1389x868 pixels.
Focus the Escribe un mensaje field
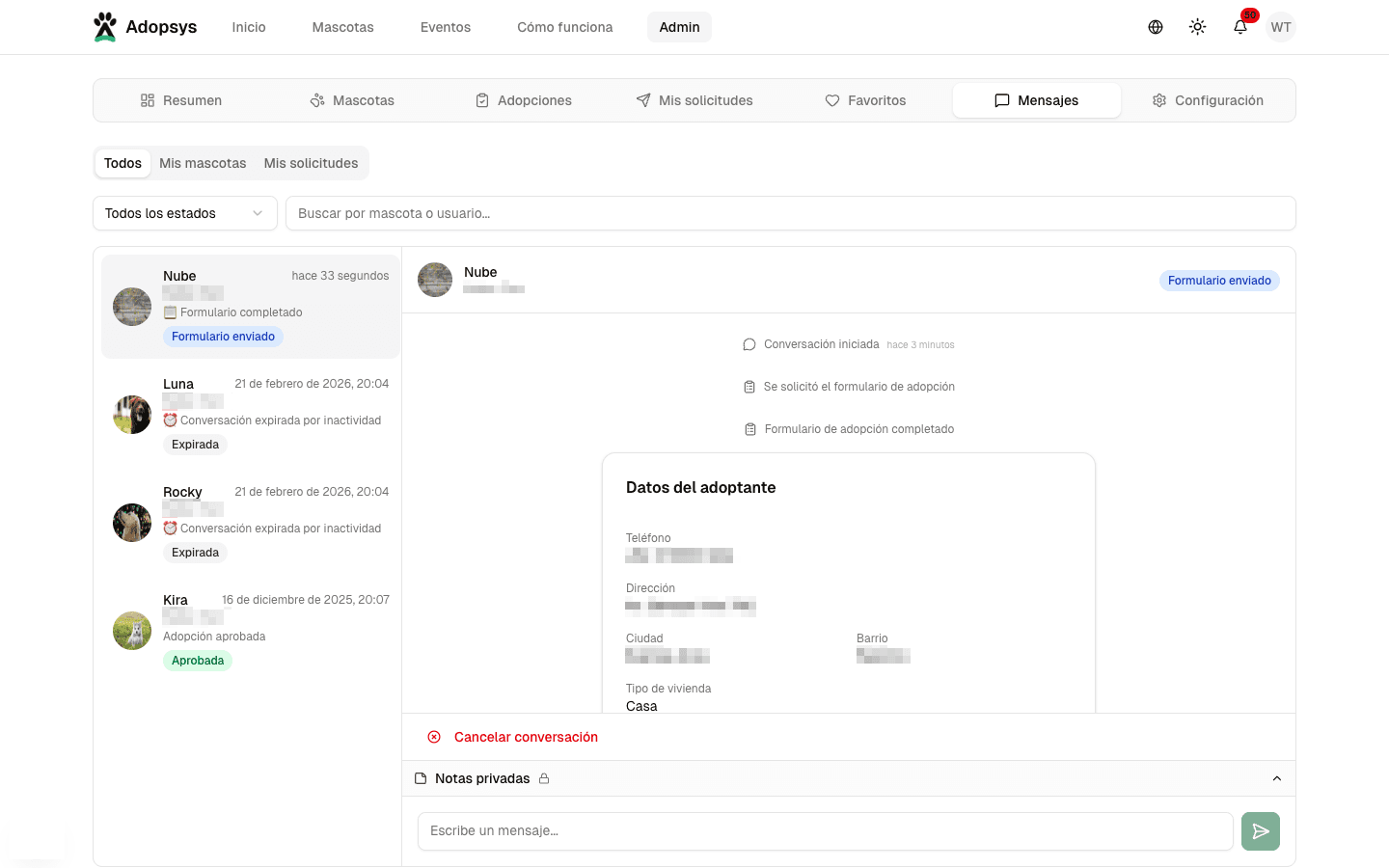click(825, 831)
